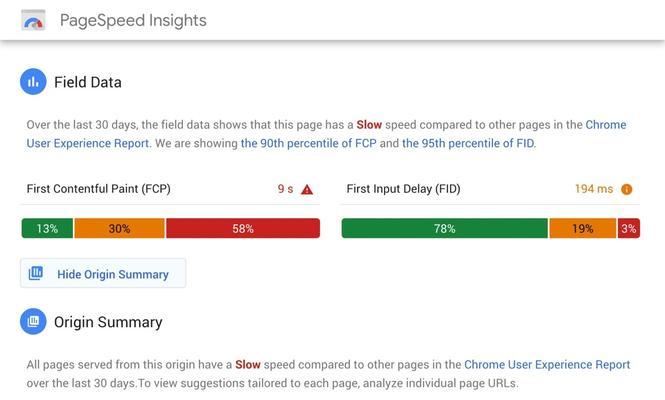The height and width of the screenshot is (400, 665).
Task: Click the PageSpeed Insights speedometer logo
Action: click(x=33, y=20)
